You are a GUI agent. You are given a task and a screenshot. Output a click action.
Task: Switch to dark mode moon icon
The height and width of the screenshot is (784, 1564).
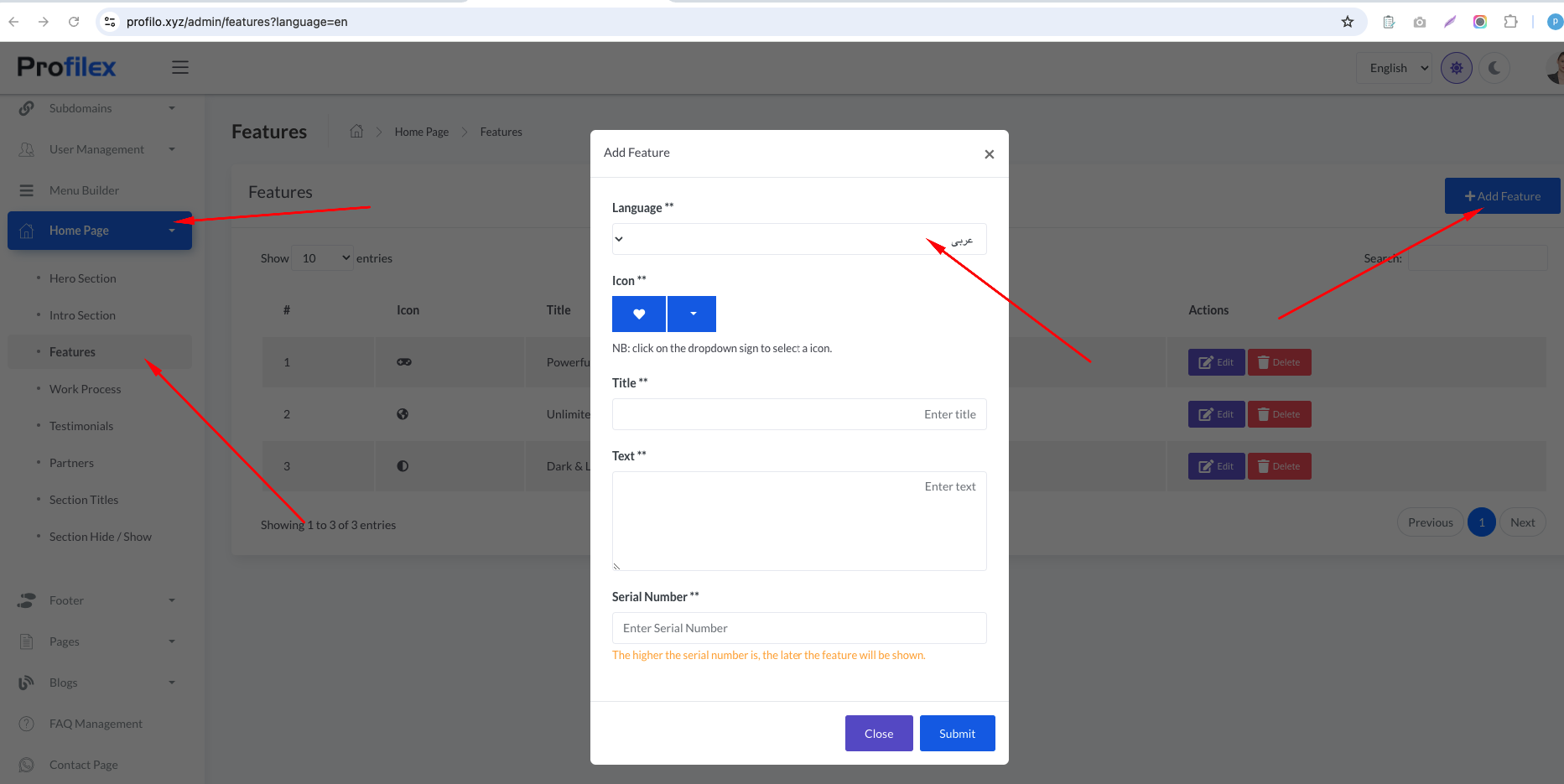(1494, 68)
